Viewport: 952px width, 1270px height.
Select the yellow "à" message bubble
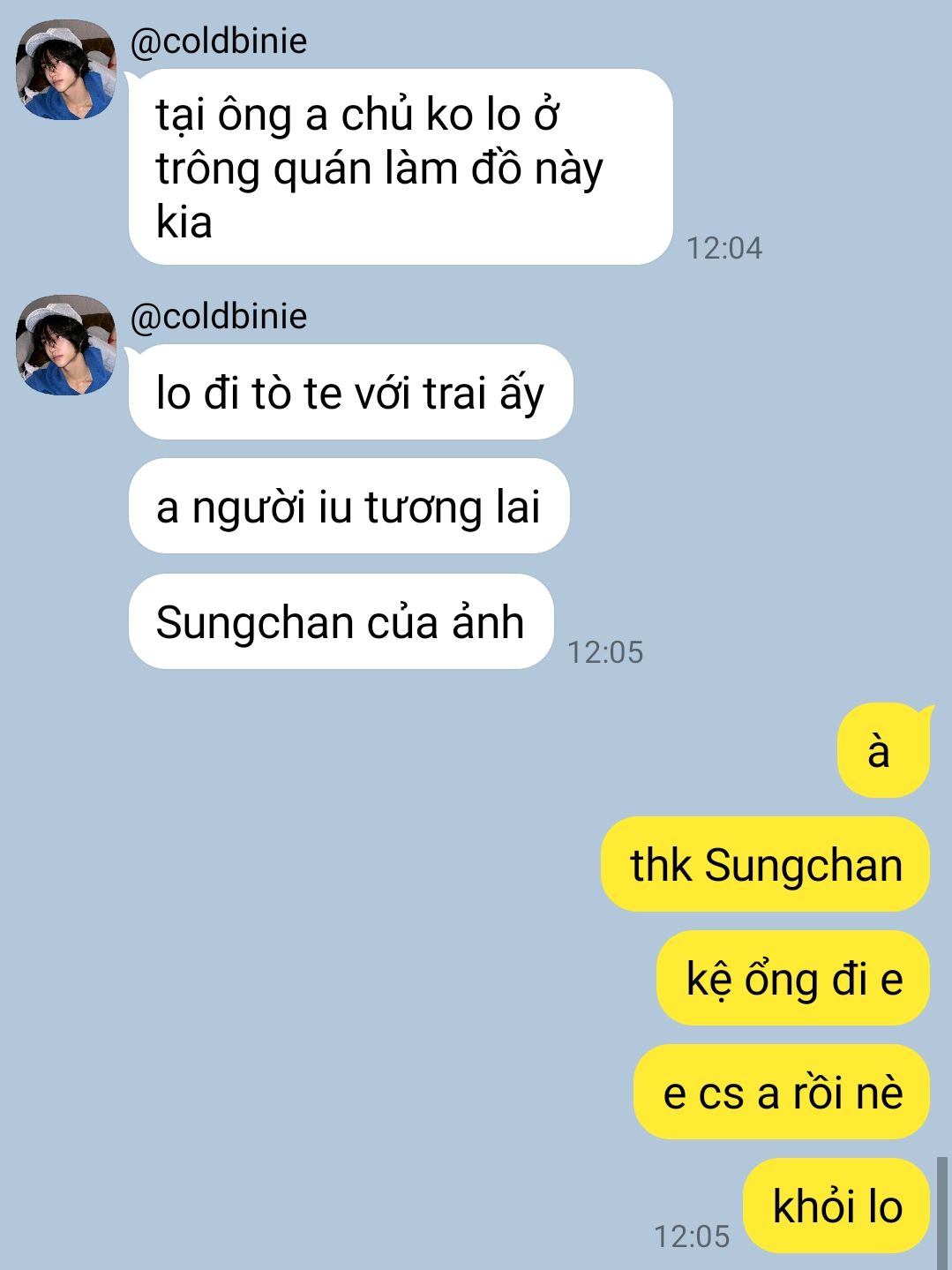tap(883, 750)
